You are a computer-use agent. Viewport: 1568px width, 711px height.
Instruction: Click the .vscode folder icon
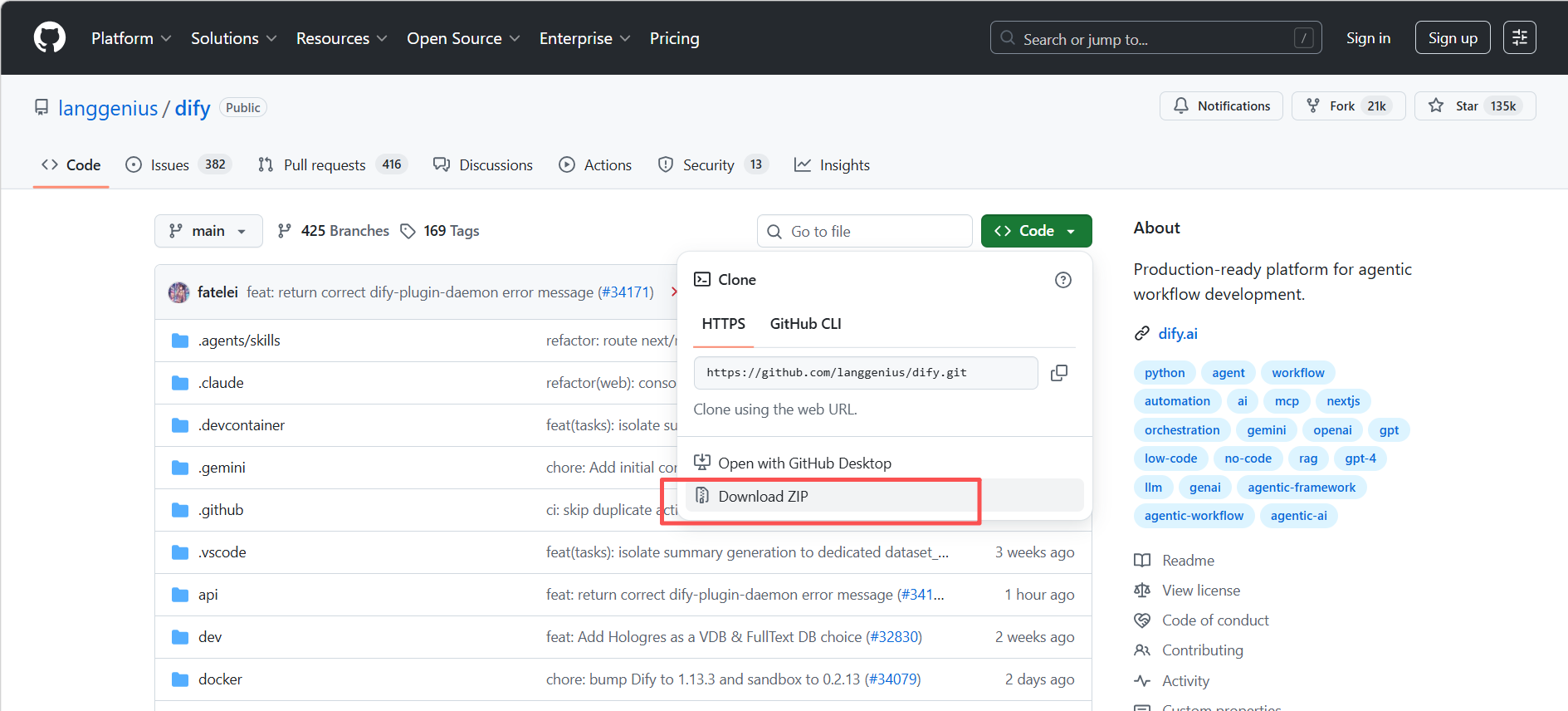(180, 552)
